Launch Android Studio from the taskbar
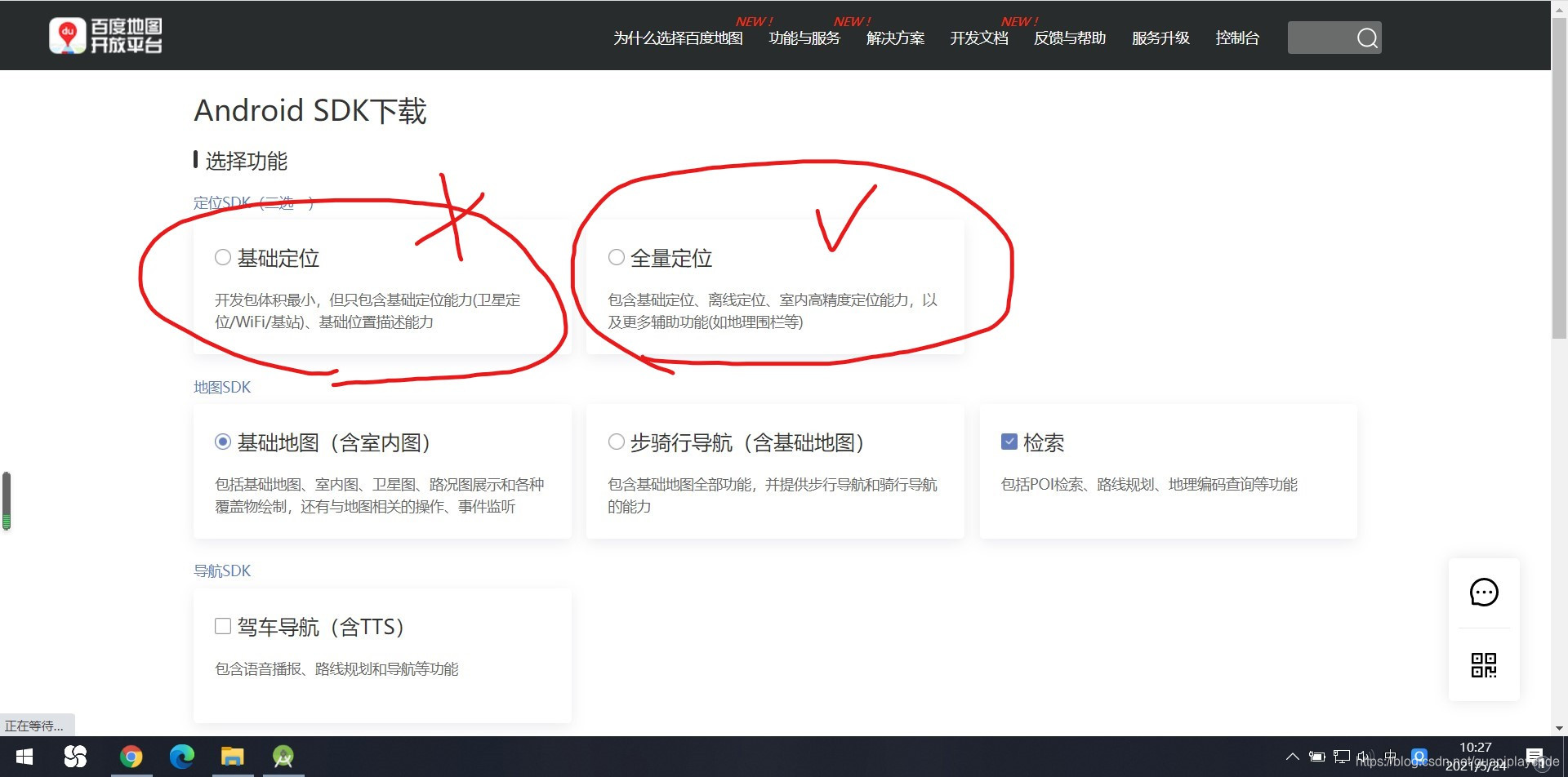The image size is (1568, 777). point(283,757)
